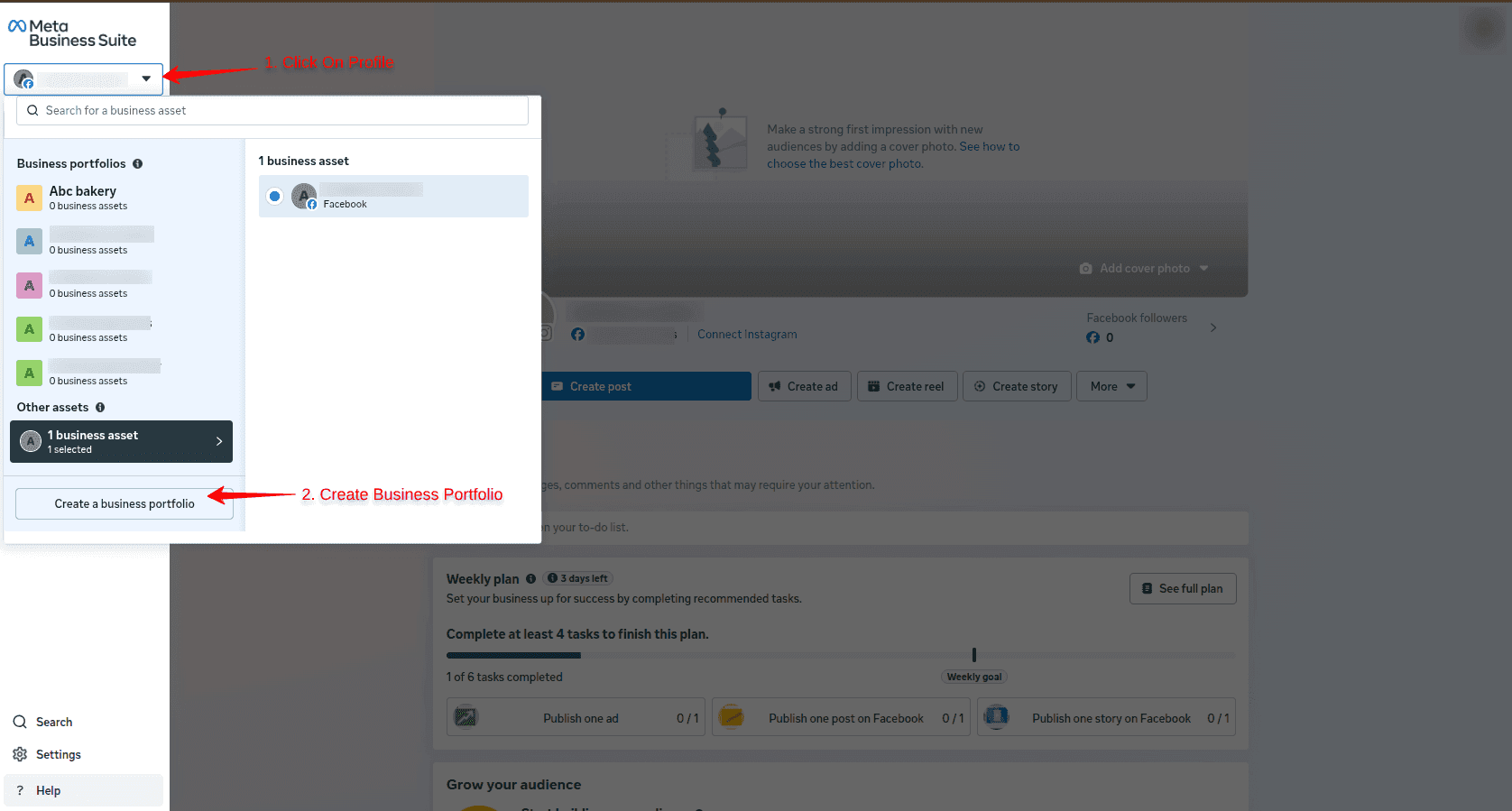Click the info icon beside Business portfolios

(138, 163)
